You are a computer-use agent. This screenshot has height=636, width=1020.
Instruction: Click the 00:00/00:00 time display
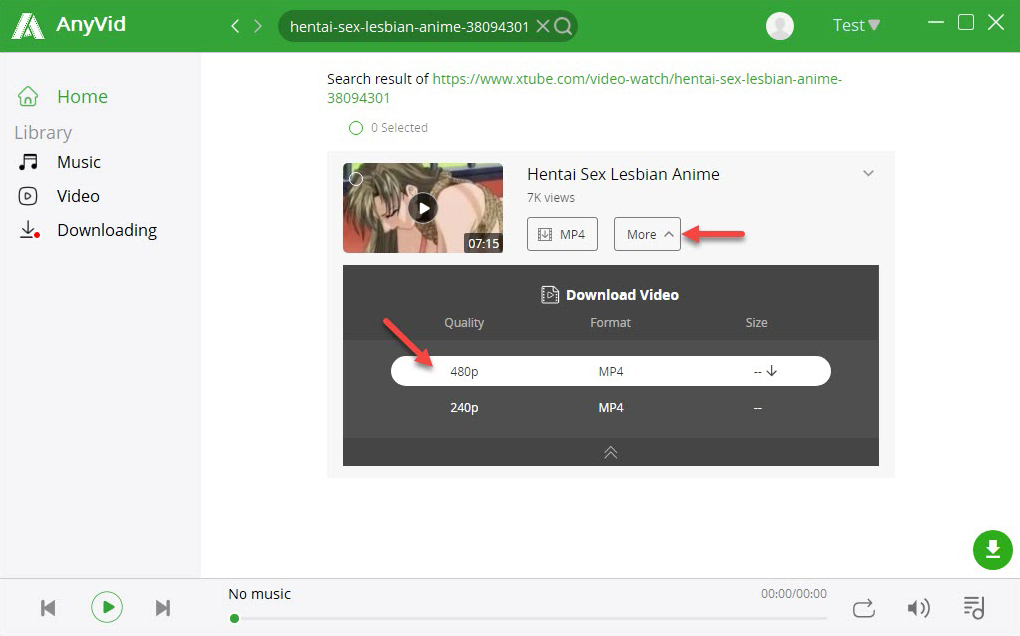[794, 594]
